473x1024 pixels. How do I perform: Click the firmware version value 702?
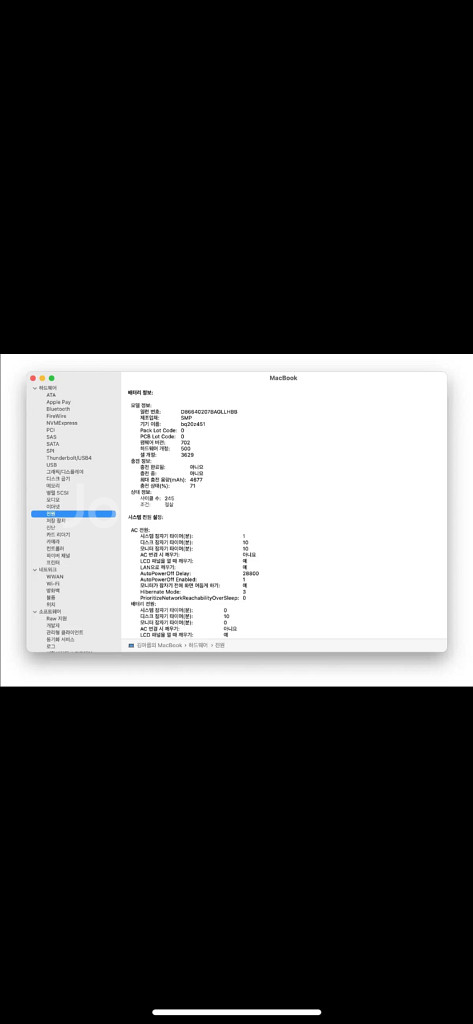click(186, 443)
